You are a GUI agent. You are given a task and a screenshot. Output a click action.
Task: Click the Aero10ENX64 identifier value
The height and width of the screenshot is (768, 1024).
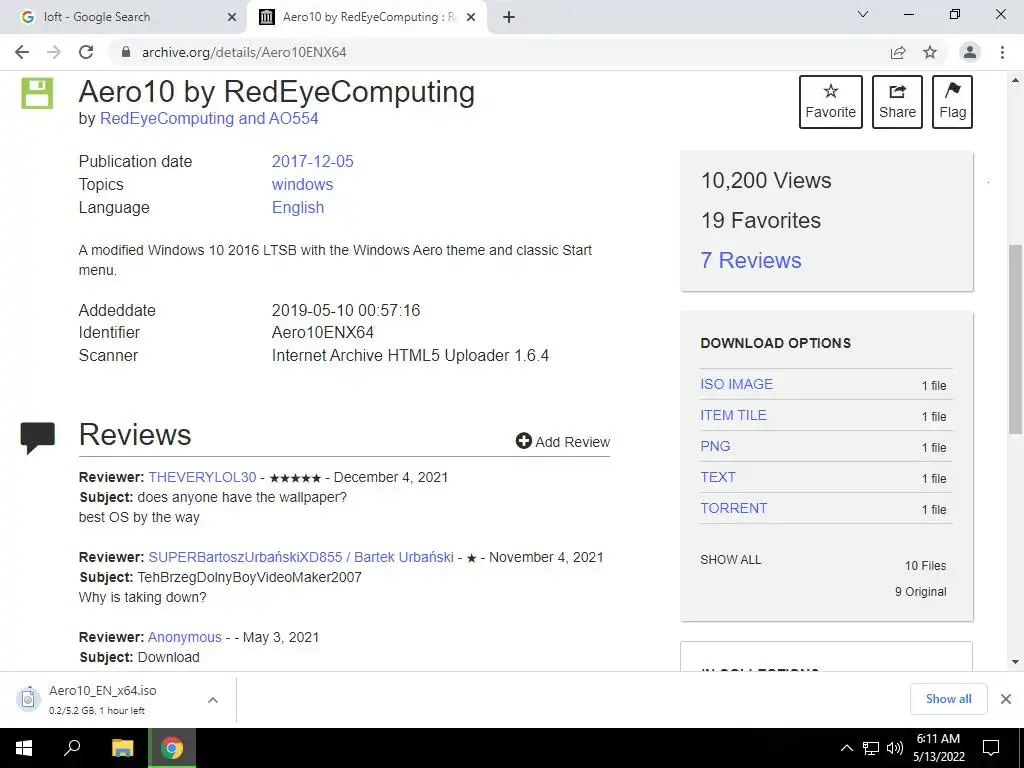coord(323,332)
